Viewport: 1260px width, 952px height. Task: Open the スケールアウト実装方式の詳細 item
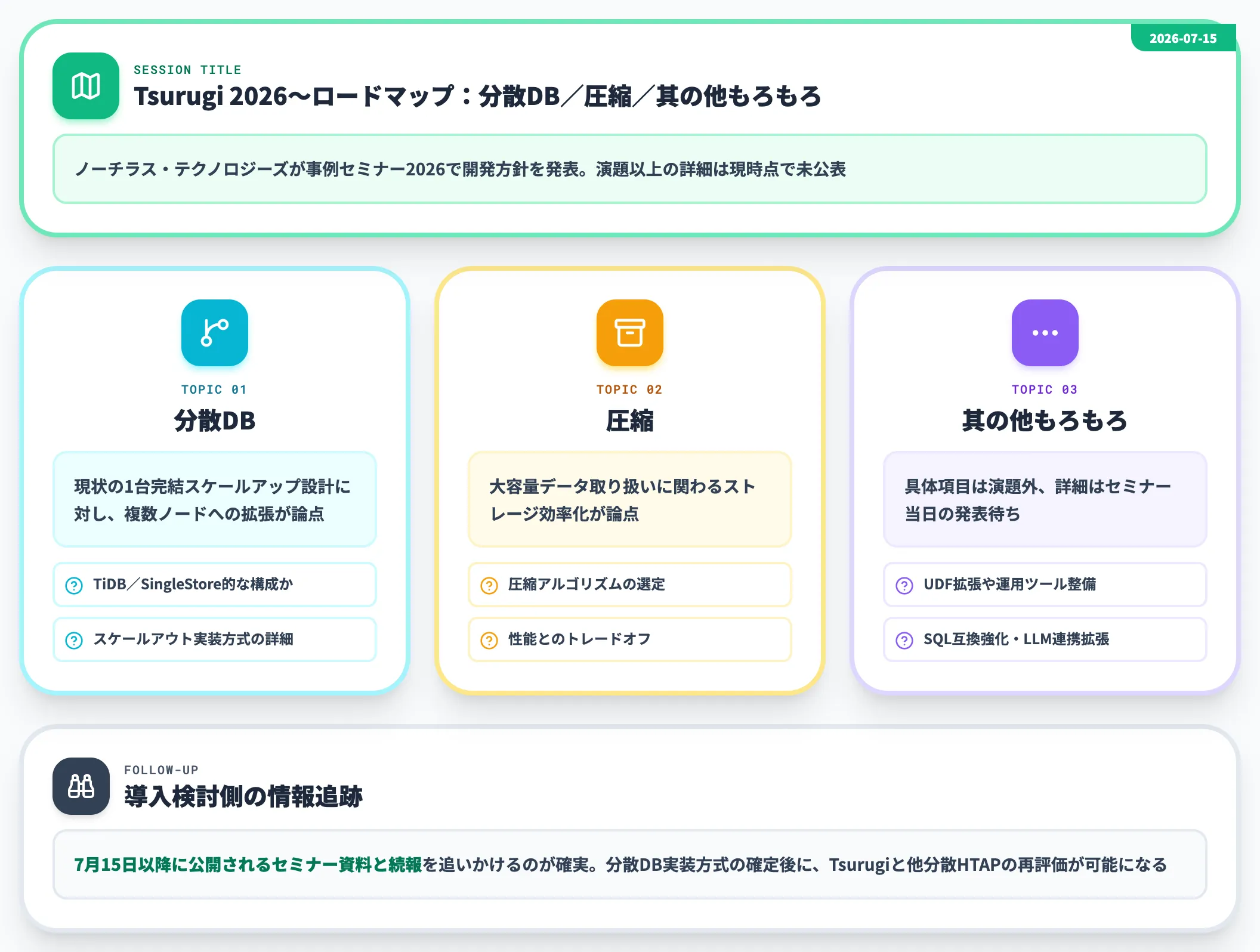point(215,639)
